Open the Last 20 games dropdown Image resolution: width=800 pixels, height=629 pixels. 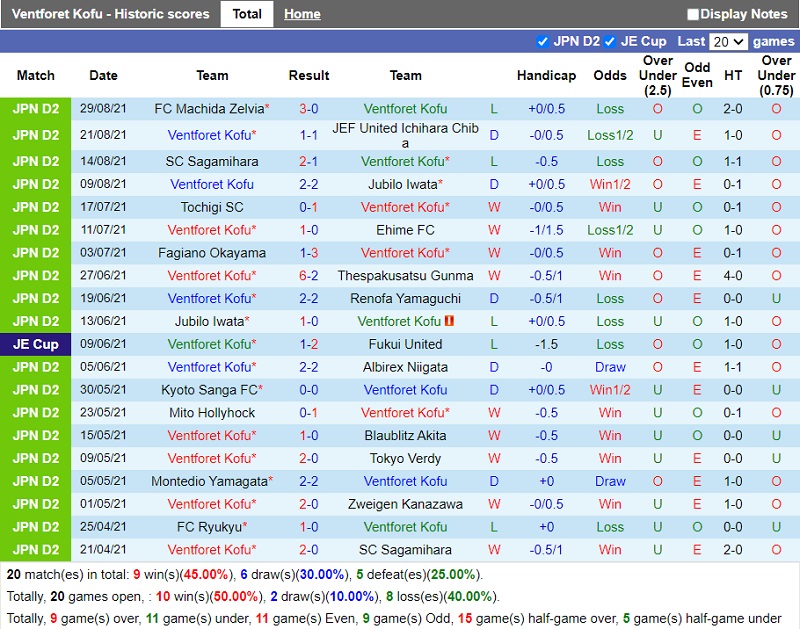(727, 41)
